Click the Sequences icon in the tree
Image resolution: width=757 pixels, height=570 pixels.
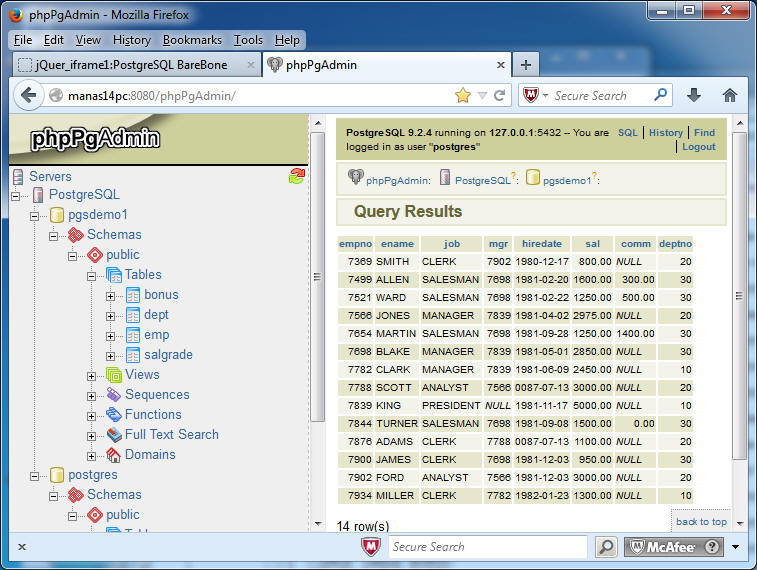pyautogui.click(x=114, y=395)
